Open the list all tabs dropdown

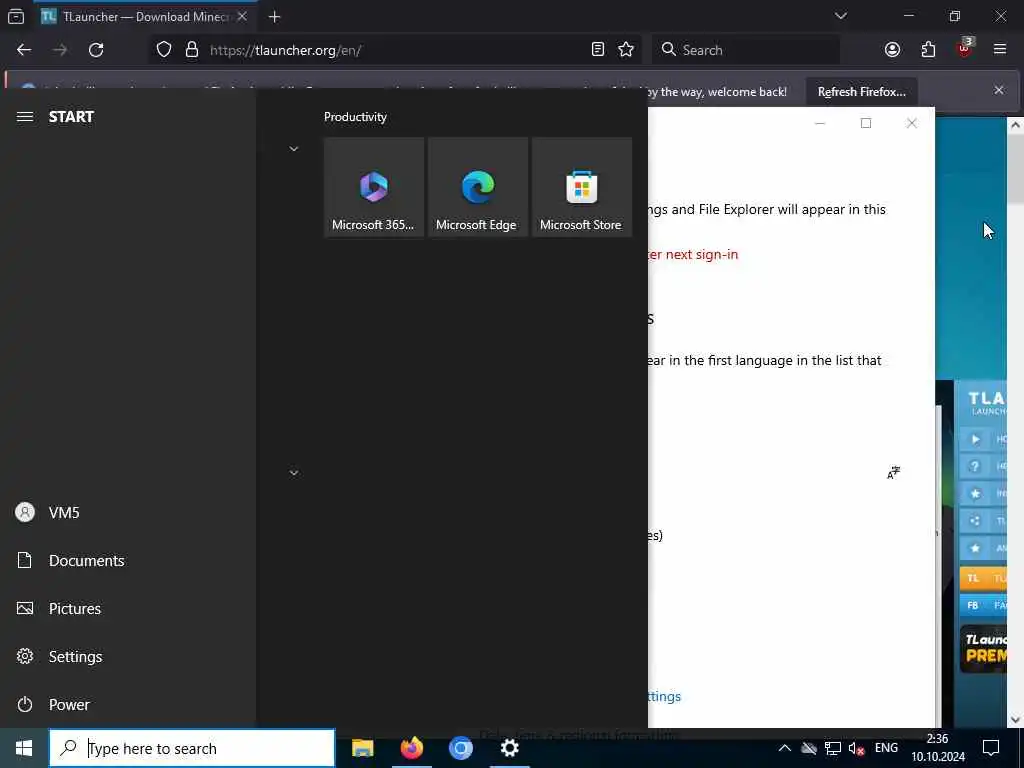click(x=841, y=16)
